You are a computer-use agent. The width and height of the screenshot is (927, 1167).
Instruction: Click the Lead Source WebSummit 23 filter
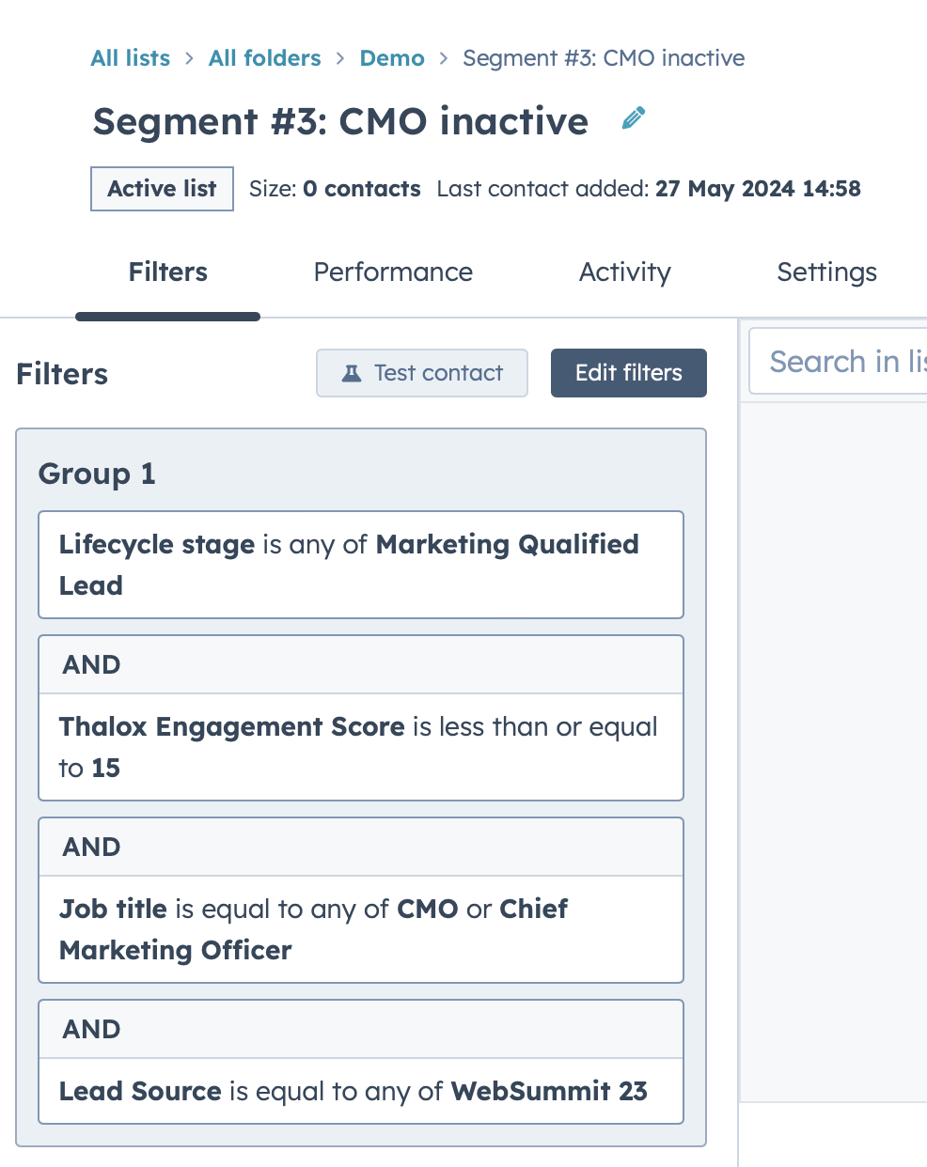(360, 1091)
